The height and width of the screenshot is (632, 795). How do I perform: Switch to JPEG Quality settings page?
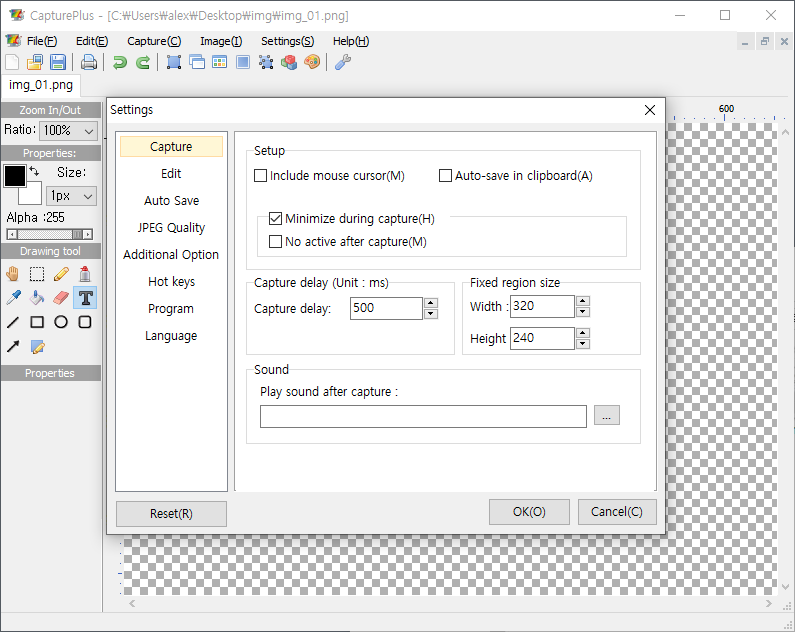click(x=171, y=228)
